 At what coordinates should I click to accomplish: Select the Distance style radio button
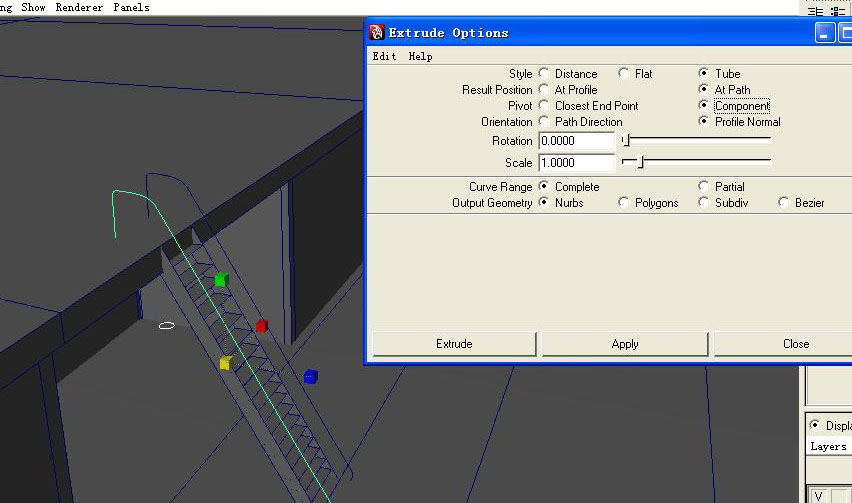pyautogui.click(x=543, y=73)
